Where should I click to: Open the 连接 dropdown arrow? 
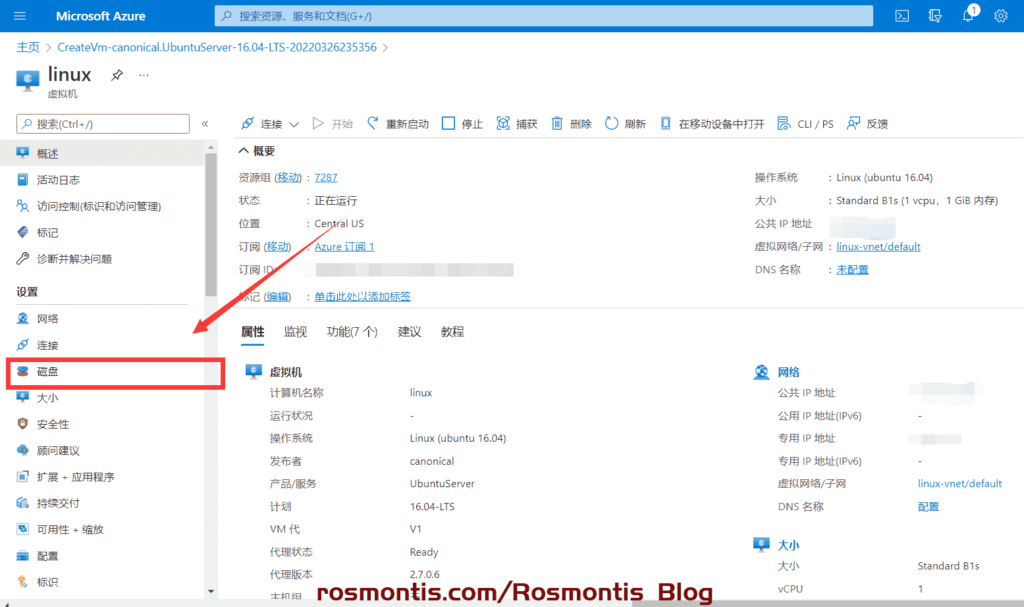point(294,124)
